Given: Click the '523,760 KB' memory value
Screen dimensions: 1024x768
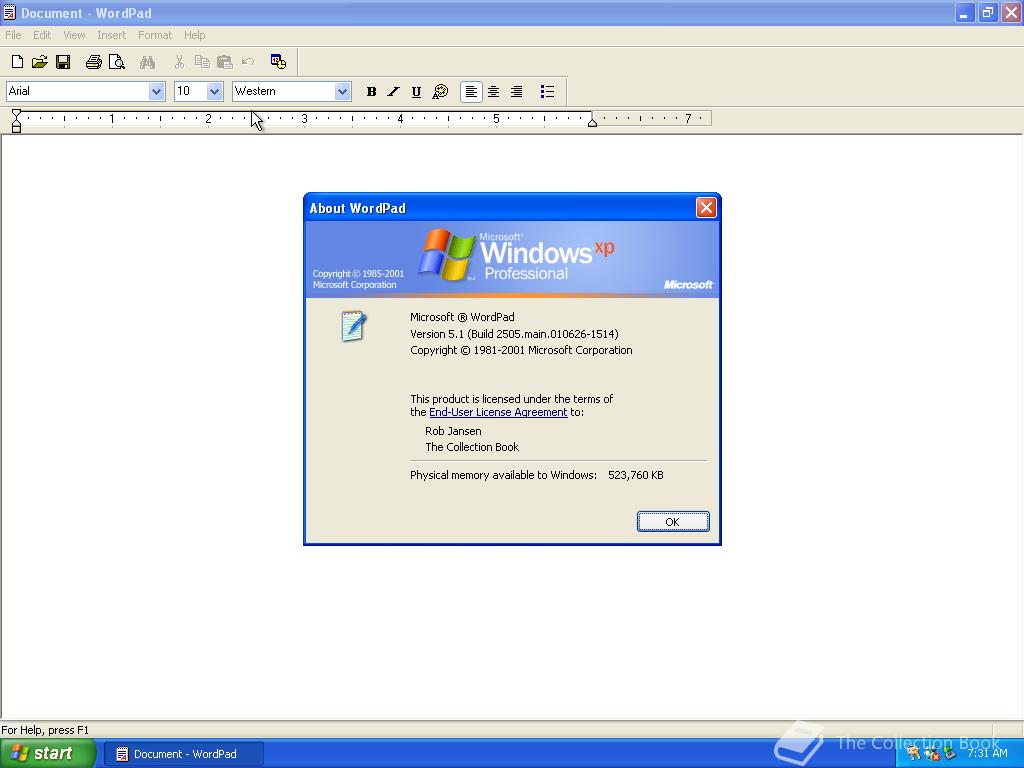Looking at the screenshot, I should click(635, 475).
